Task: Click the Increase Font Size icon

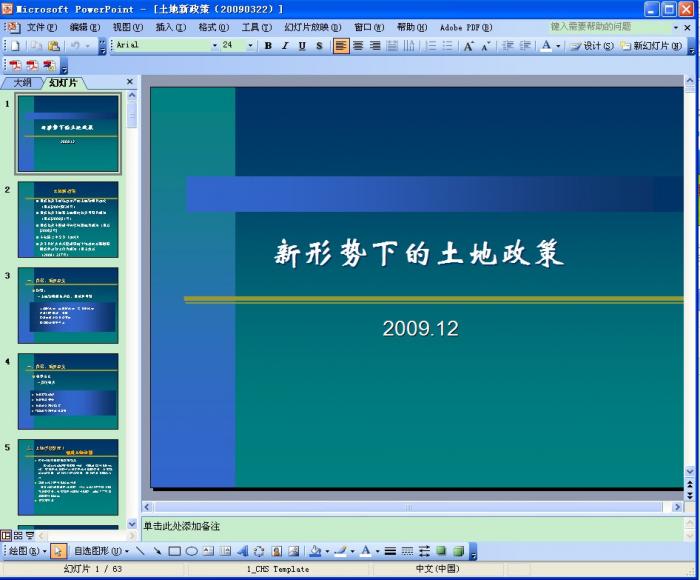Action: click(468, 46)
